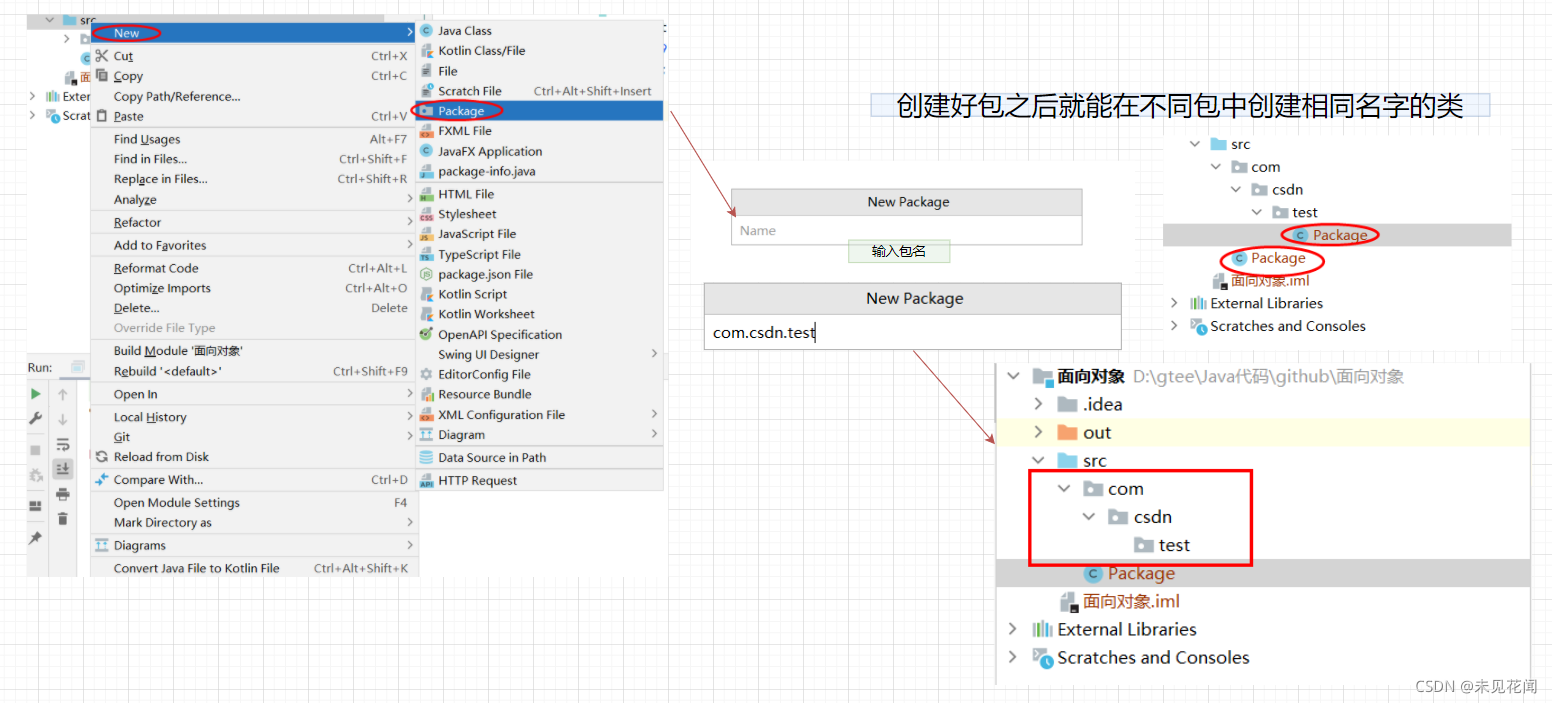
Task: Collapse the 面向对象 project root chevron
Action: pyautogui.click(x=1013, y=376)
